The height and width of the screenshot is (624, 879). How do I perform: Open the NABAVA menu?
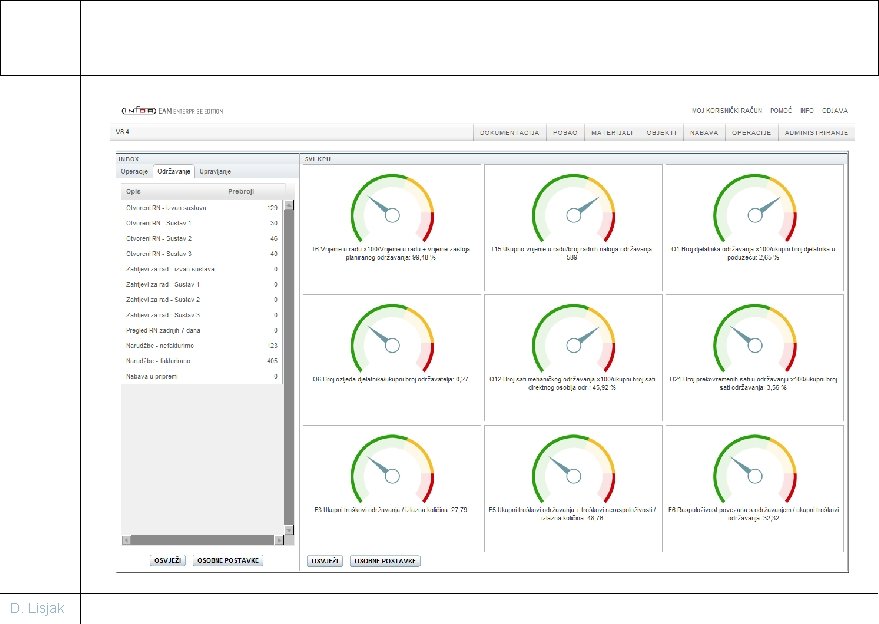(x=704, y=133)
